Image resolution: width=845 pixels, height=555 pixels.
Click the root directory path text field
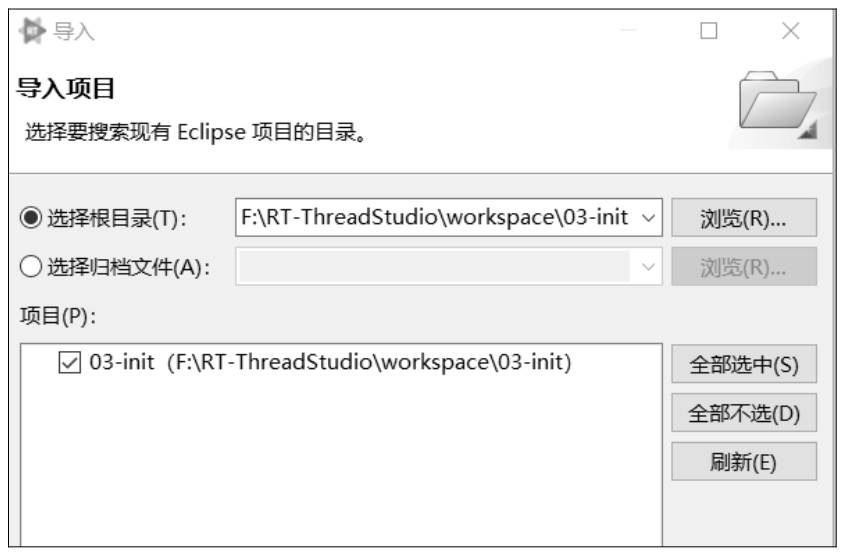435,218
